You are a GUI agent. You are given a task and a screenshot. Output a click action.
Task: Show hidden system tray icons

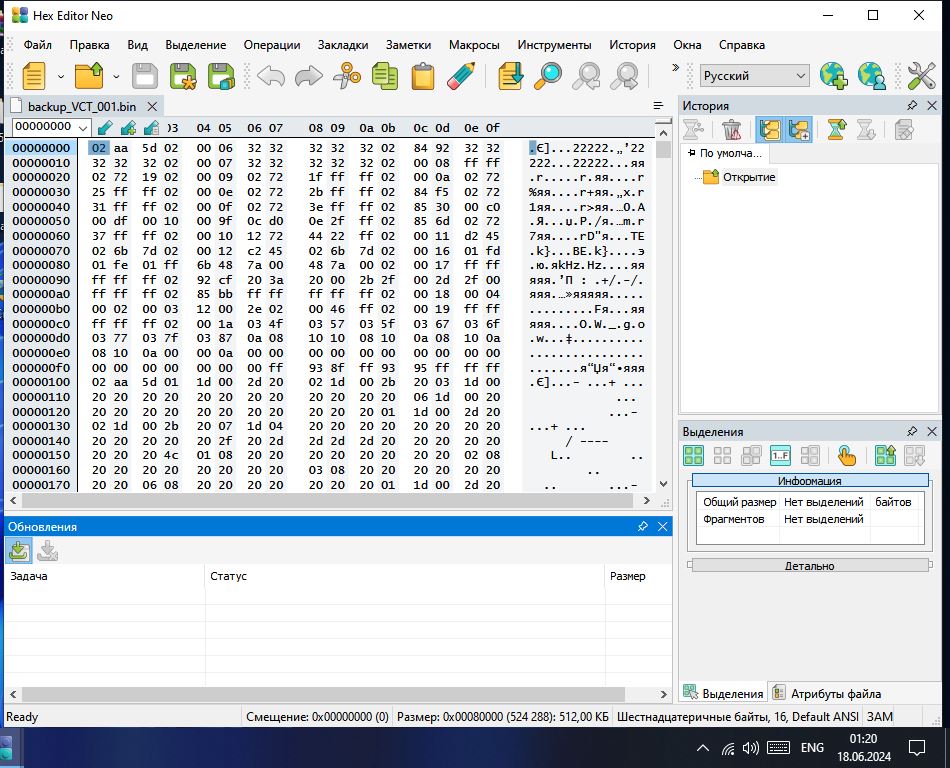703,748
